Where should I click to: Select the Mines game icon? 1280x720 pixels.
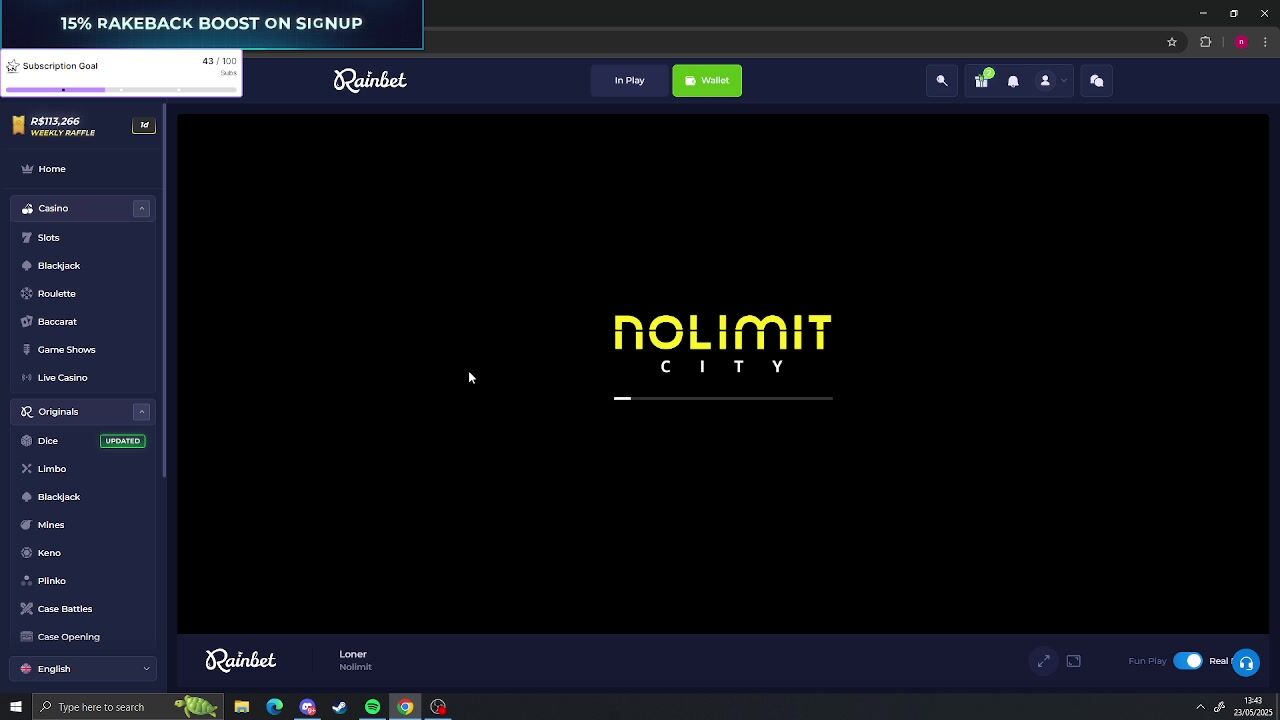tap(27, 525)
